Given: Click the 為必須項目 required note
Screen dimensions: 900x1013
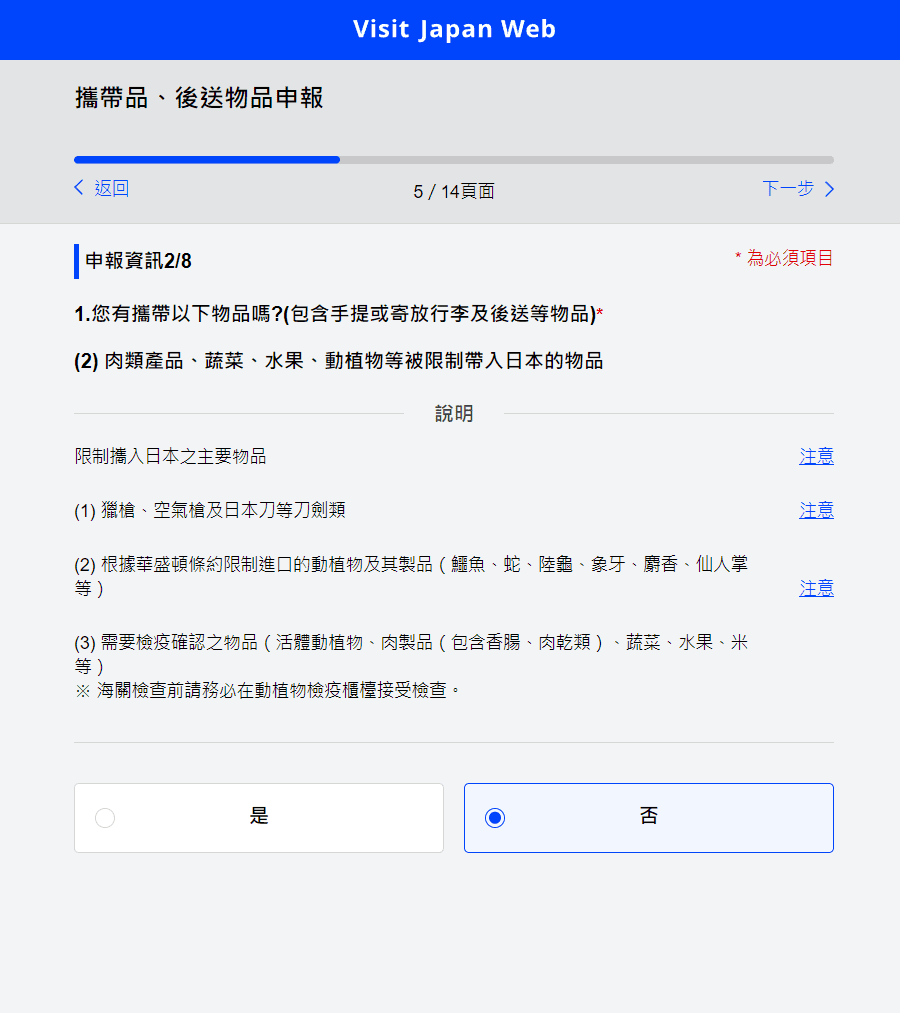Looking at the screenshot, I should (x=784, y=258).
